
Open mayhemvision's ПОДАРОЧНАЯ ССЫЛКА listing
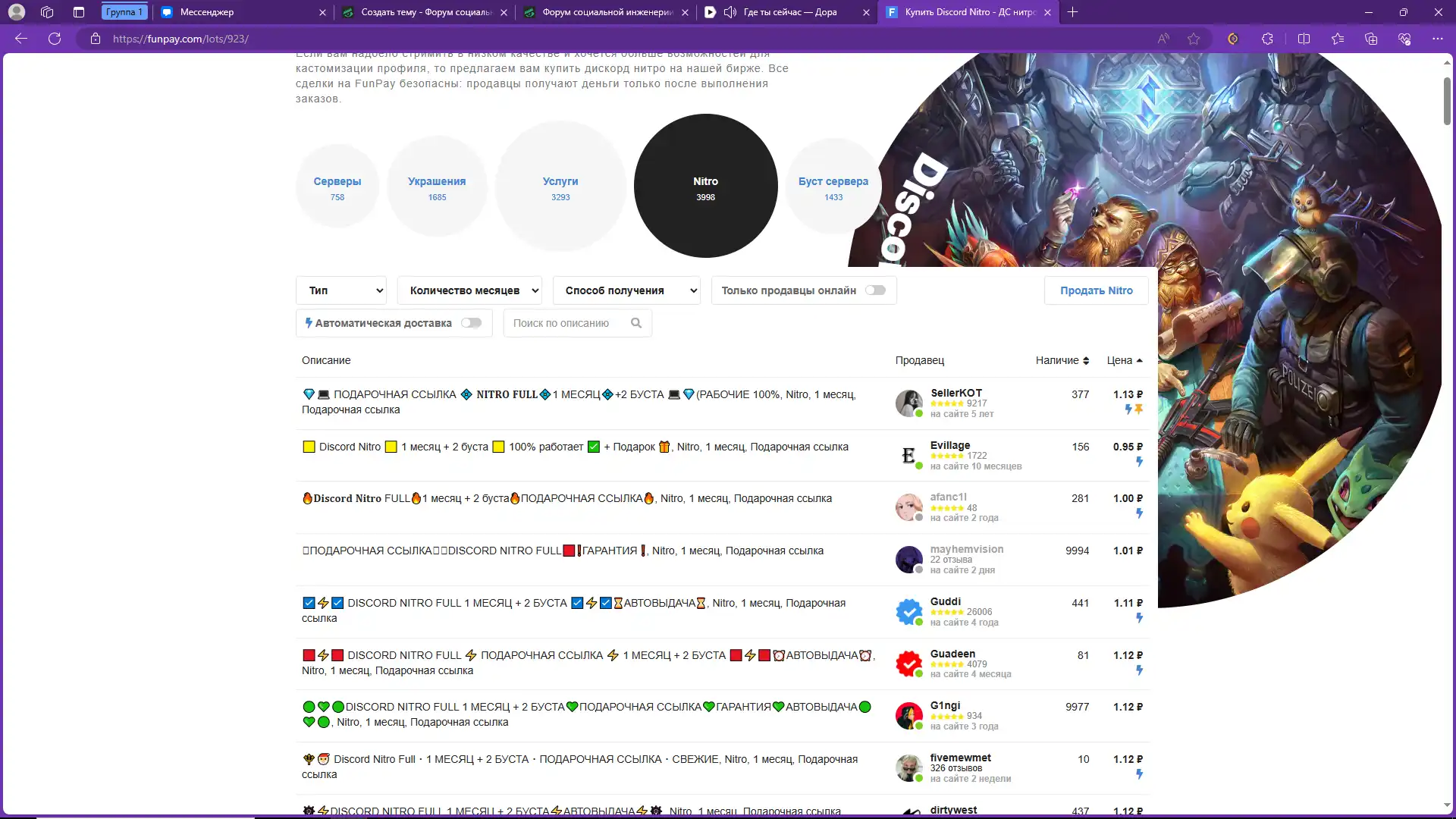pyautogui.click(x=563, y=551)
